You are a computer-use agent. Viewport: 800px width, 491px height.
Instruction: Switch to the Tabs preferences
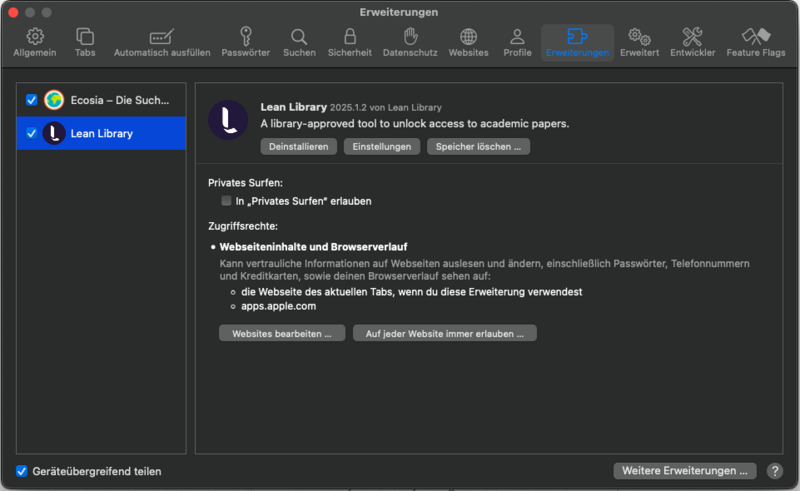pyautogui.click(x=85, y=42)
